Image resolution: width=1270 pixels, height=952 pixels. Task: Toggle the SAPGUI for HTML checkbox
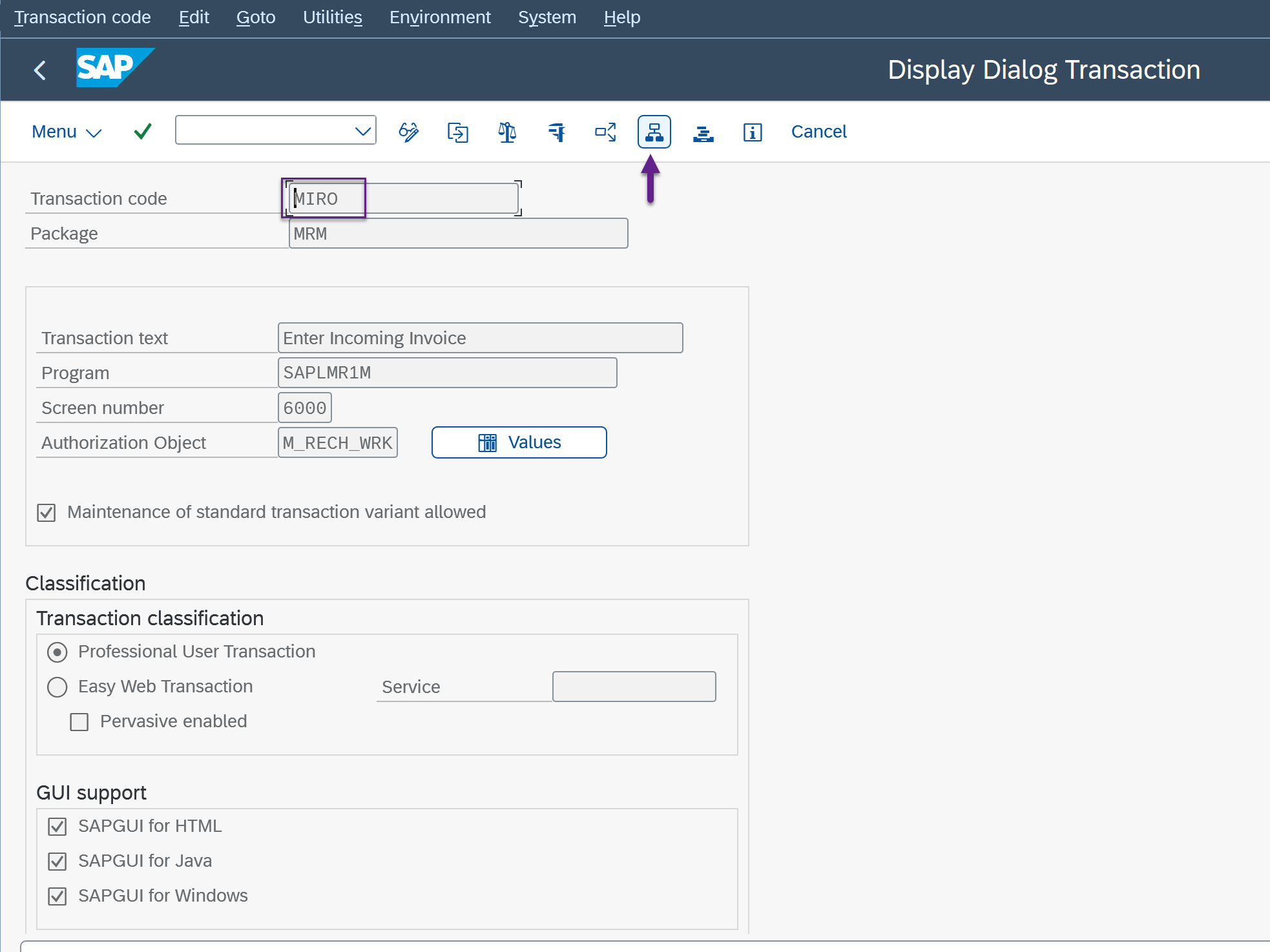coord(57,826)
